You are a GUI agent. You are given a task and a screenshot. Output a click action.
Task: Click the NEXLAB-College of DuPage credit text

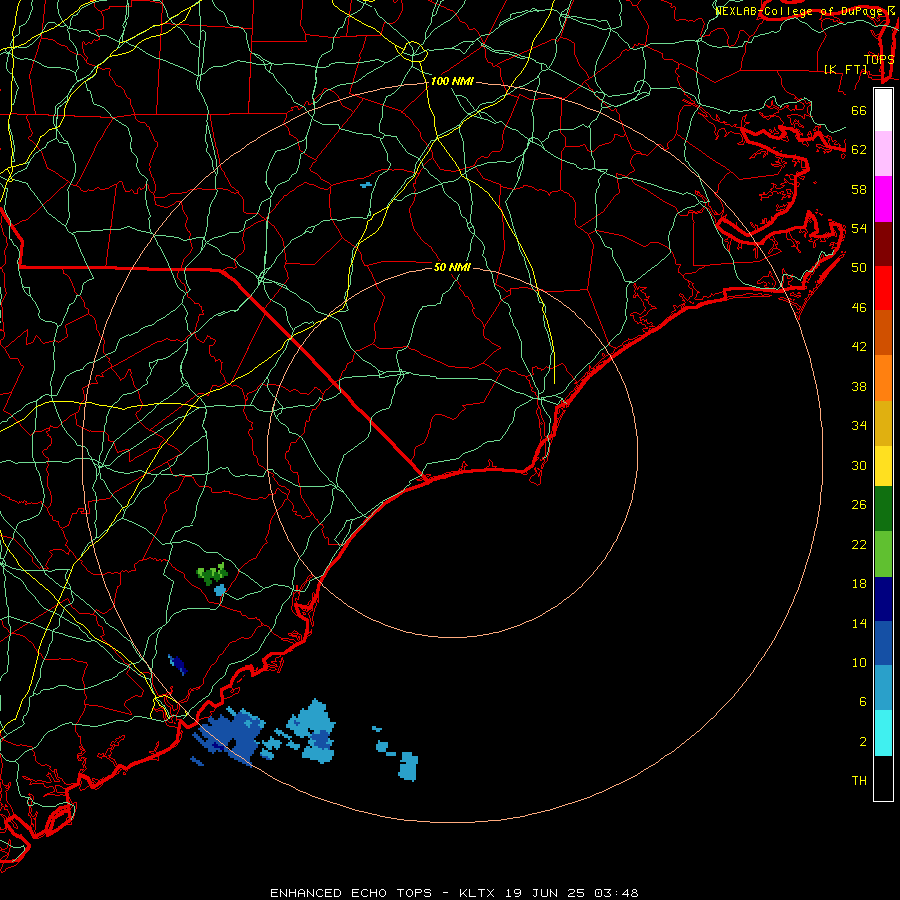(x=801, y=11)
